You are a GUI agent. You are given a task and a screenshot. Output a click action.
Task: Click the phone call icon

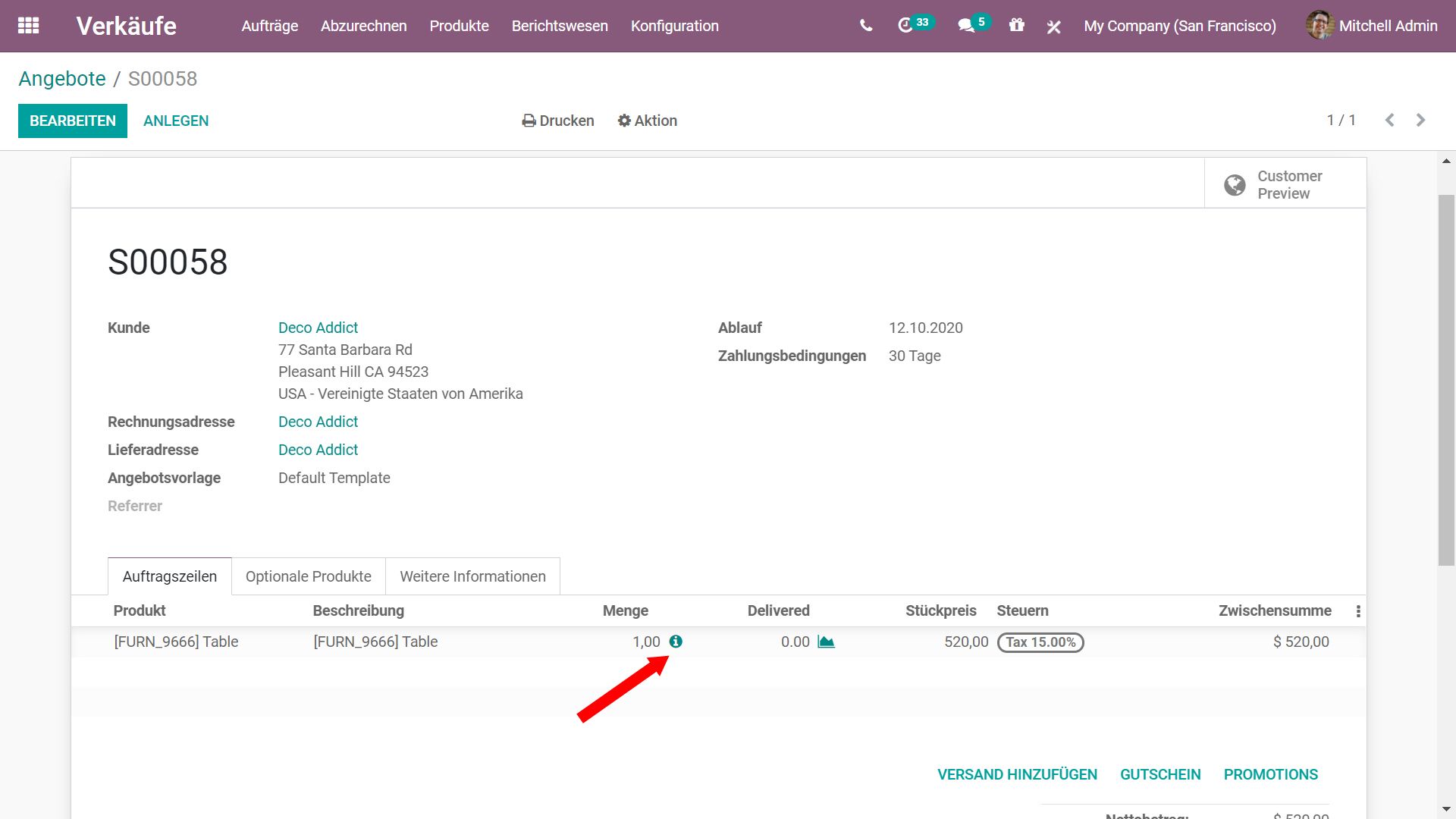pos(866,26)
